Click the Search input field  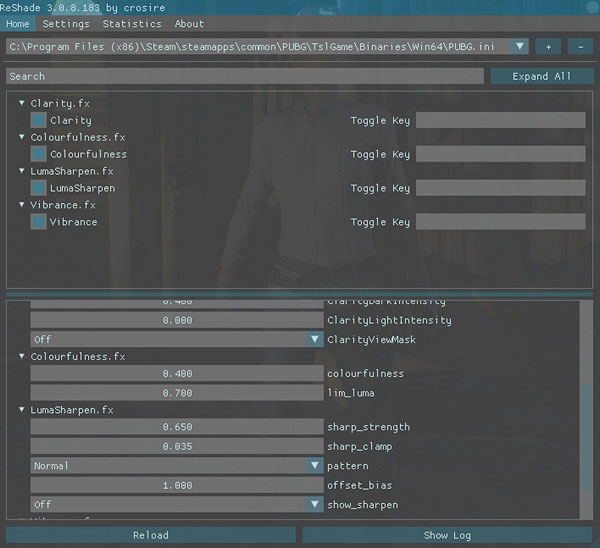click(245, 76)
